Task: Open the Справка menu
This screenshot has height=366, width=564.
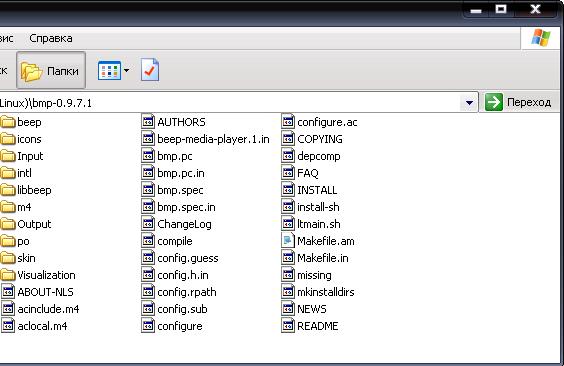Action: (x=51, y=38)
